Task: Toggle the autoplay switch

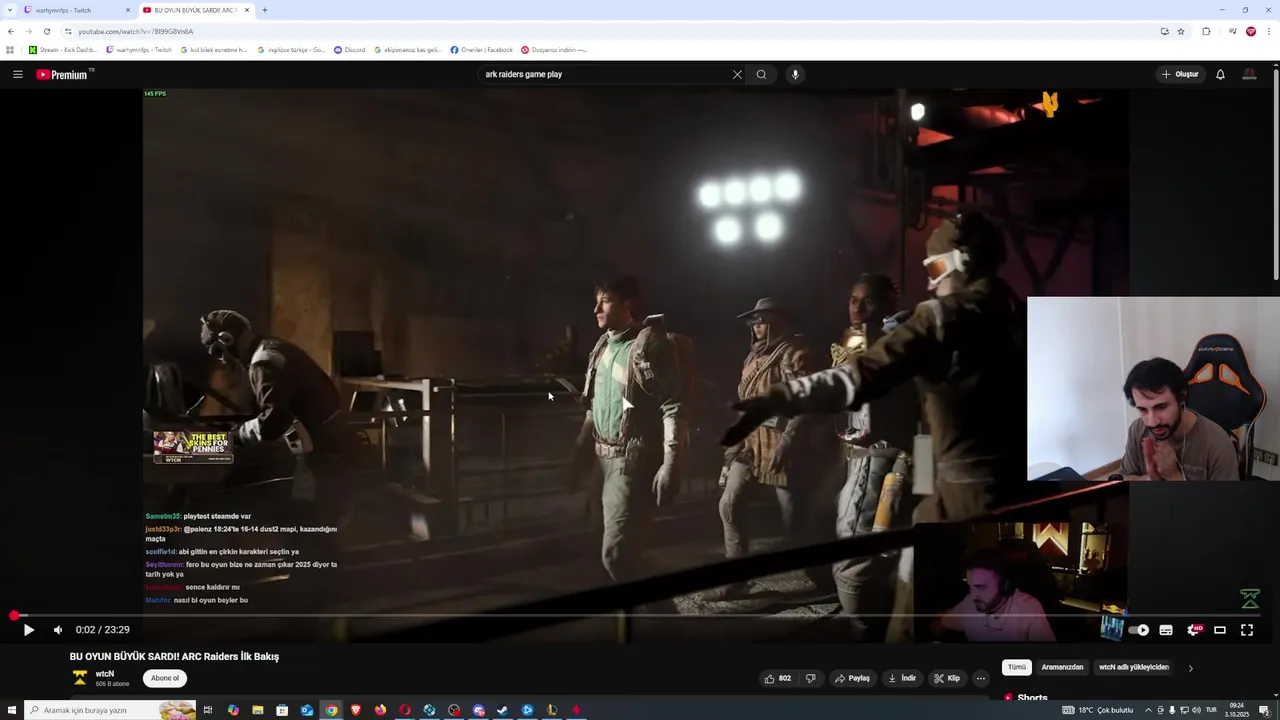Action: point(1139,630)
